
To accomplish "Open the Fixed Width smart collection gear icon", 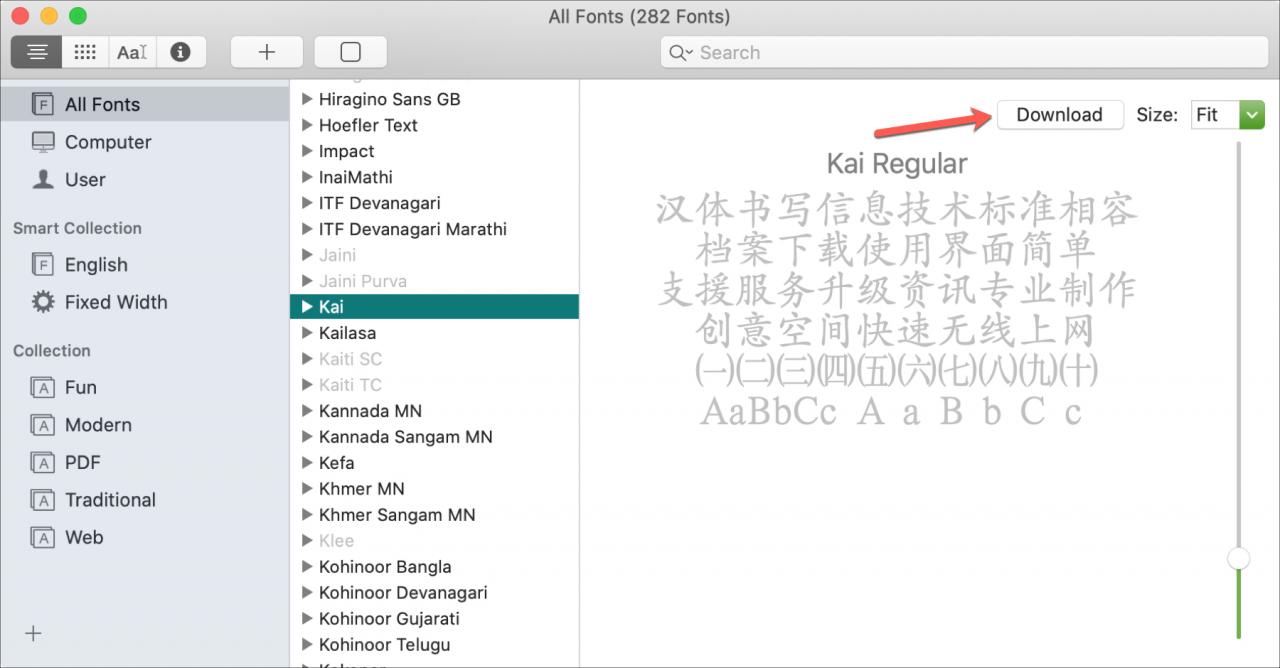I will coord(43,302).
